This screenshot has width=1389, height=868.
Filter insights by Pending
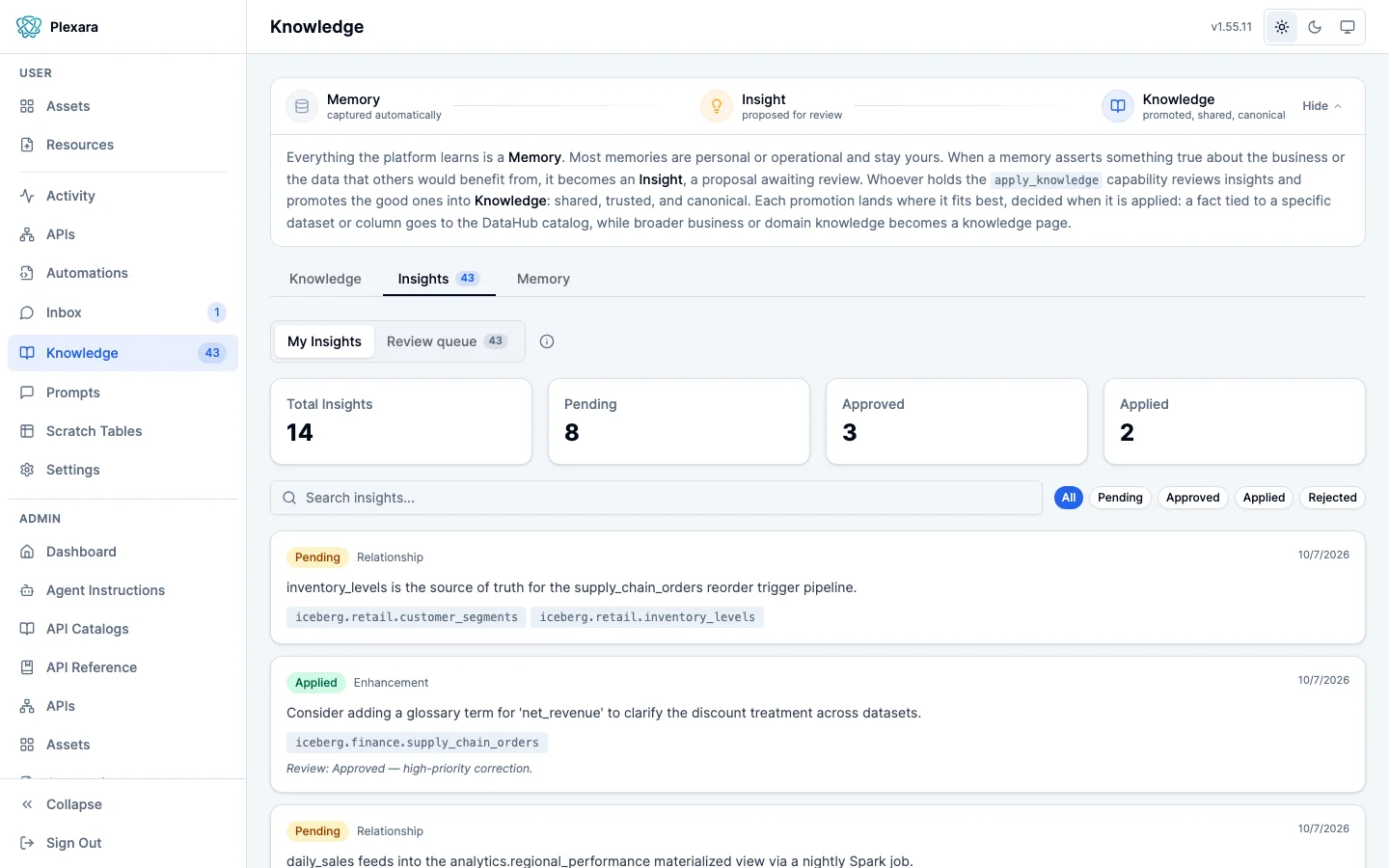coord(1120,498)
